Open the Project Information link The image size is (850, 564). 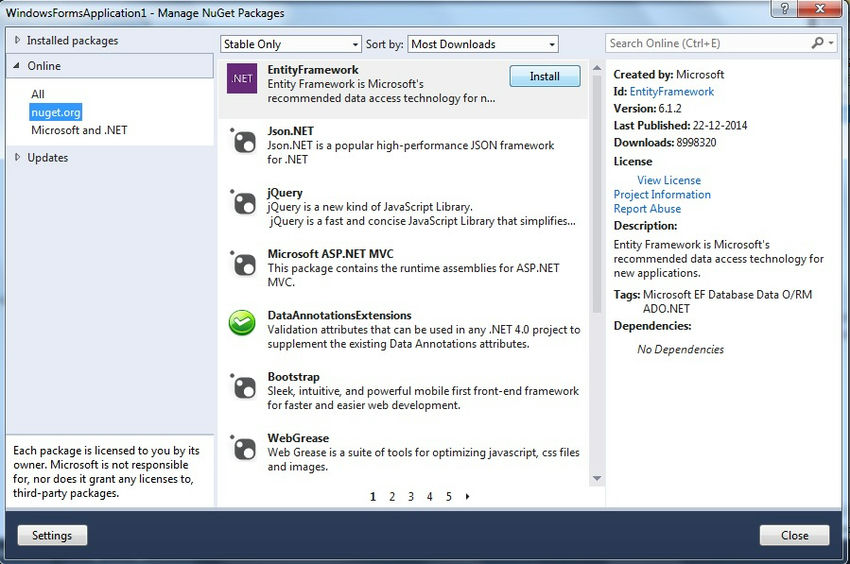click(x=662, y=194)
